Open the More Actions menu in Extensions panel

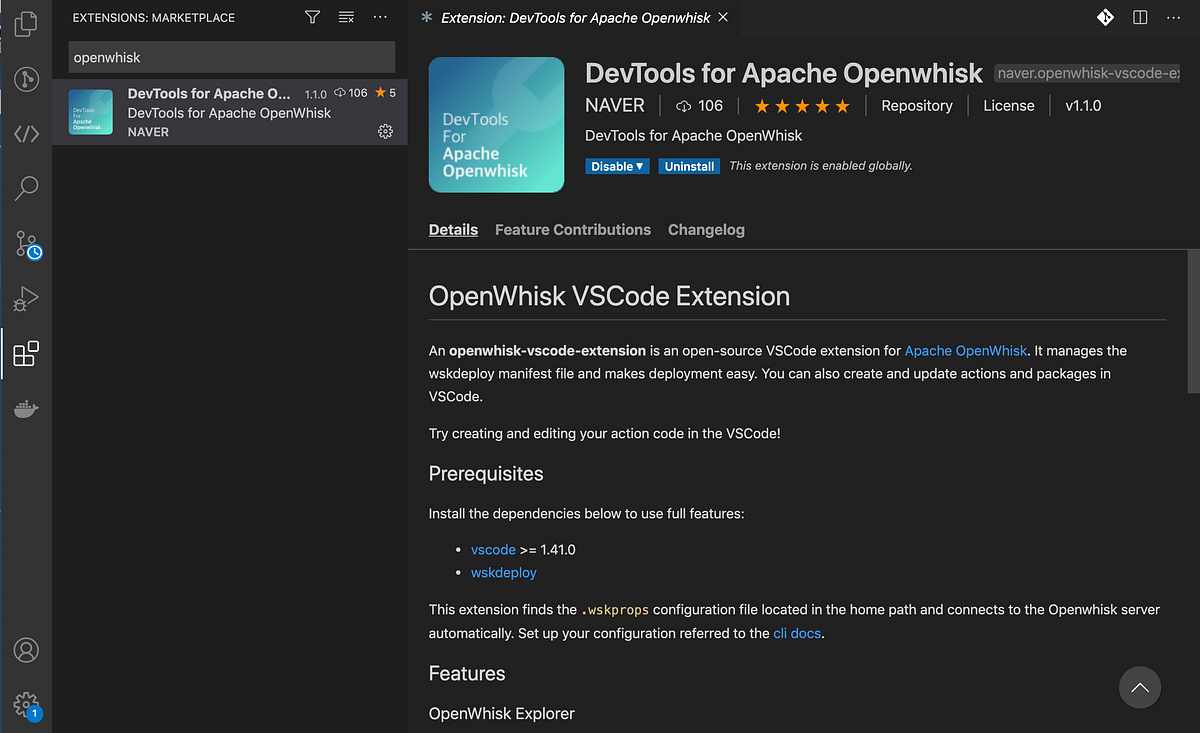(x=379, y=17)
